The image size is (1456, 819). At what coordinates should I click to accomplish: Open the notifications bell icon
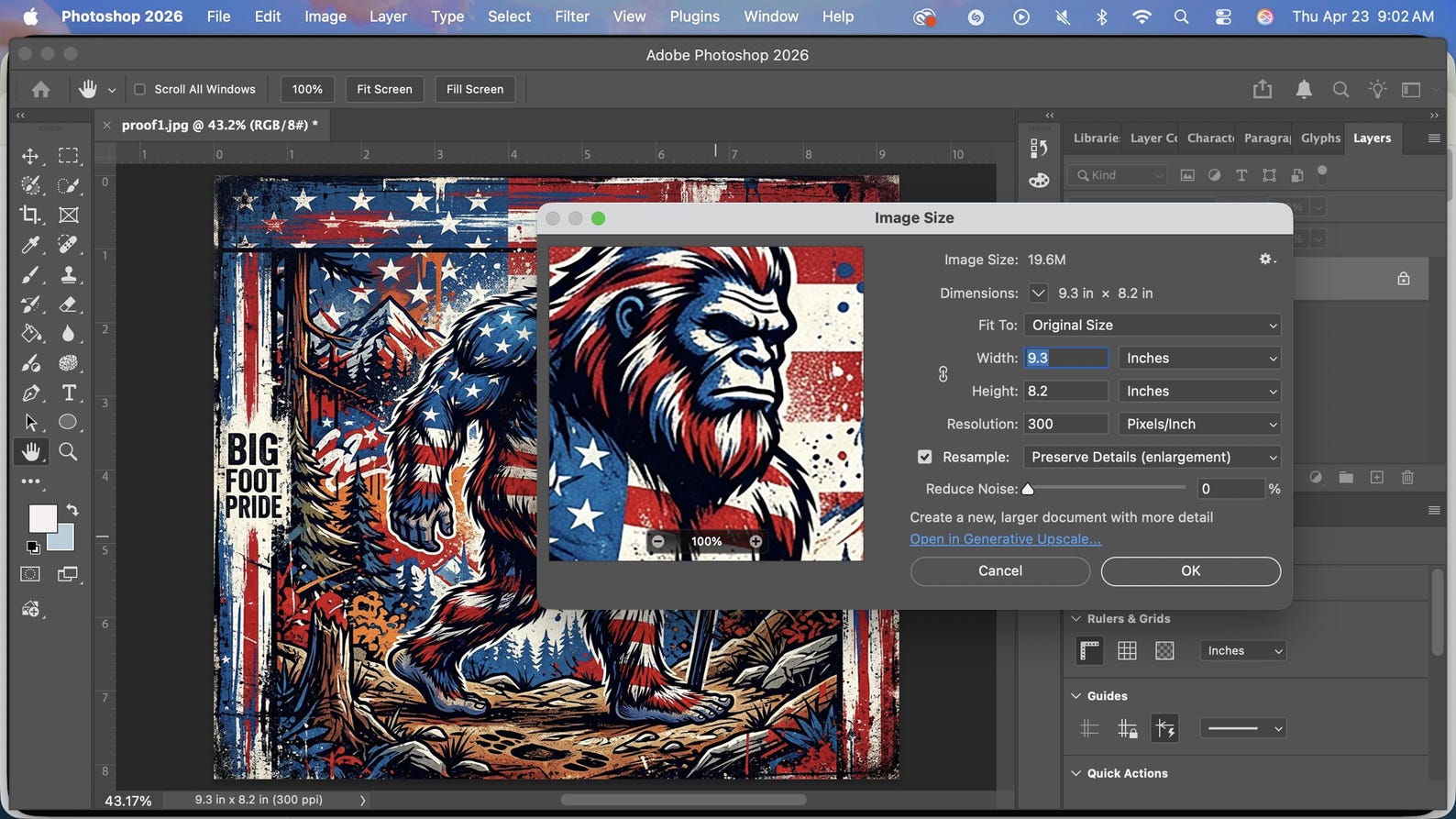coord(1303,89)
